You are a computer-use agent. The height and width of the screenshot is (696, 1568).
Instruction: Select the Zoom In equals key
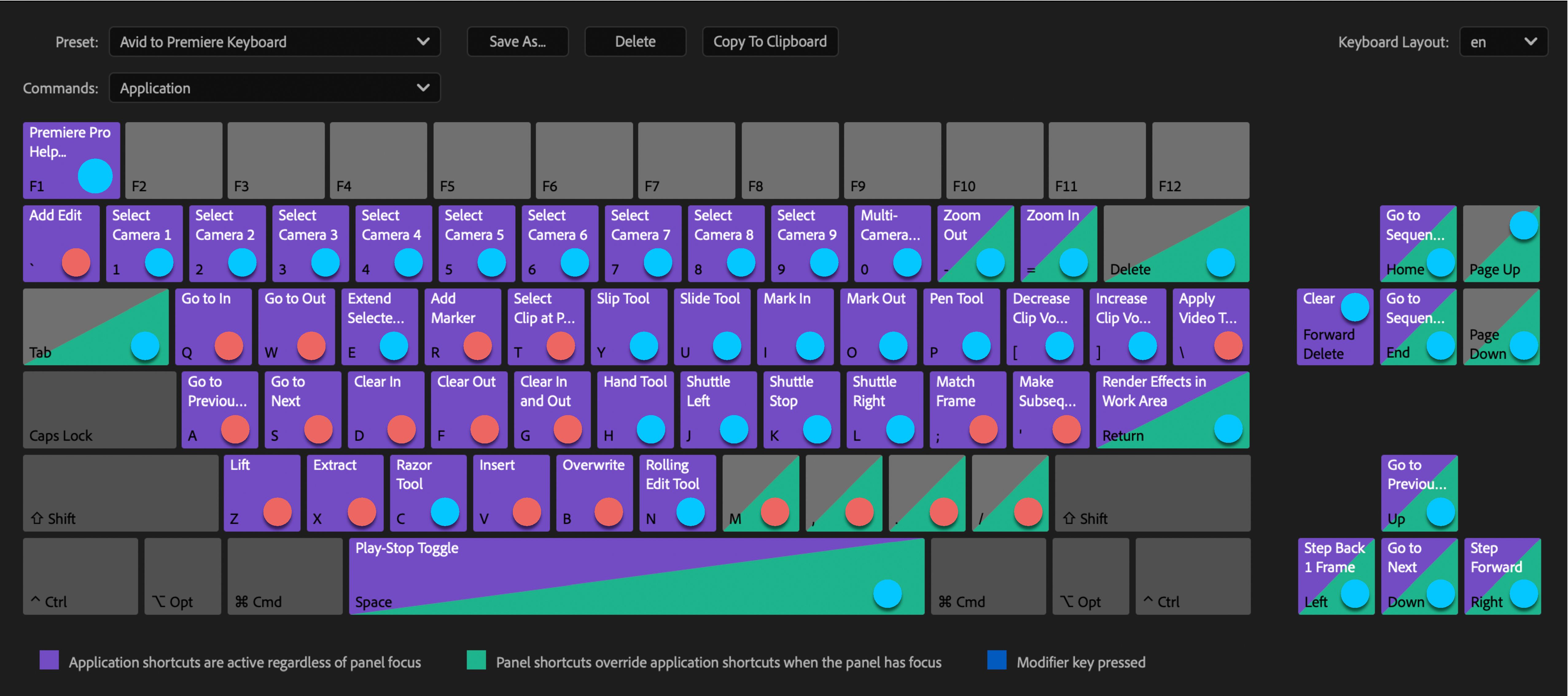point(1059,244)
